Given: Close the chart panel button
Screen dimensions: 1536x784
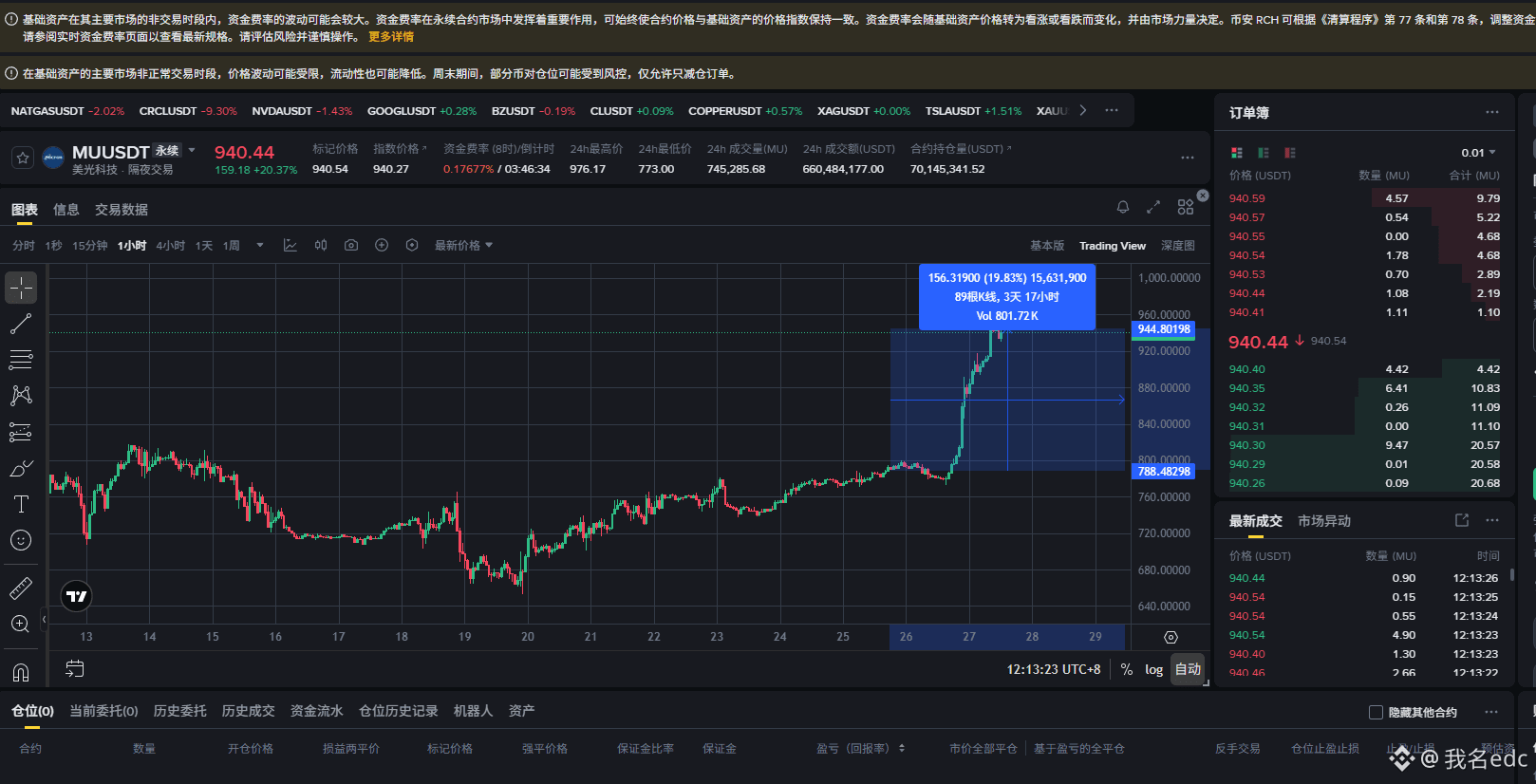Looking at the screenshot, I should 1203,196.
